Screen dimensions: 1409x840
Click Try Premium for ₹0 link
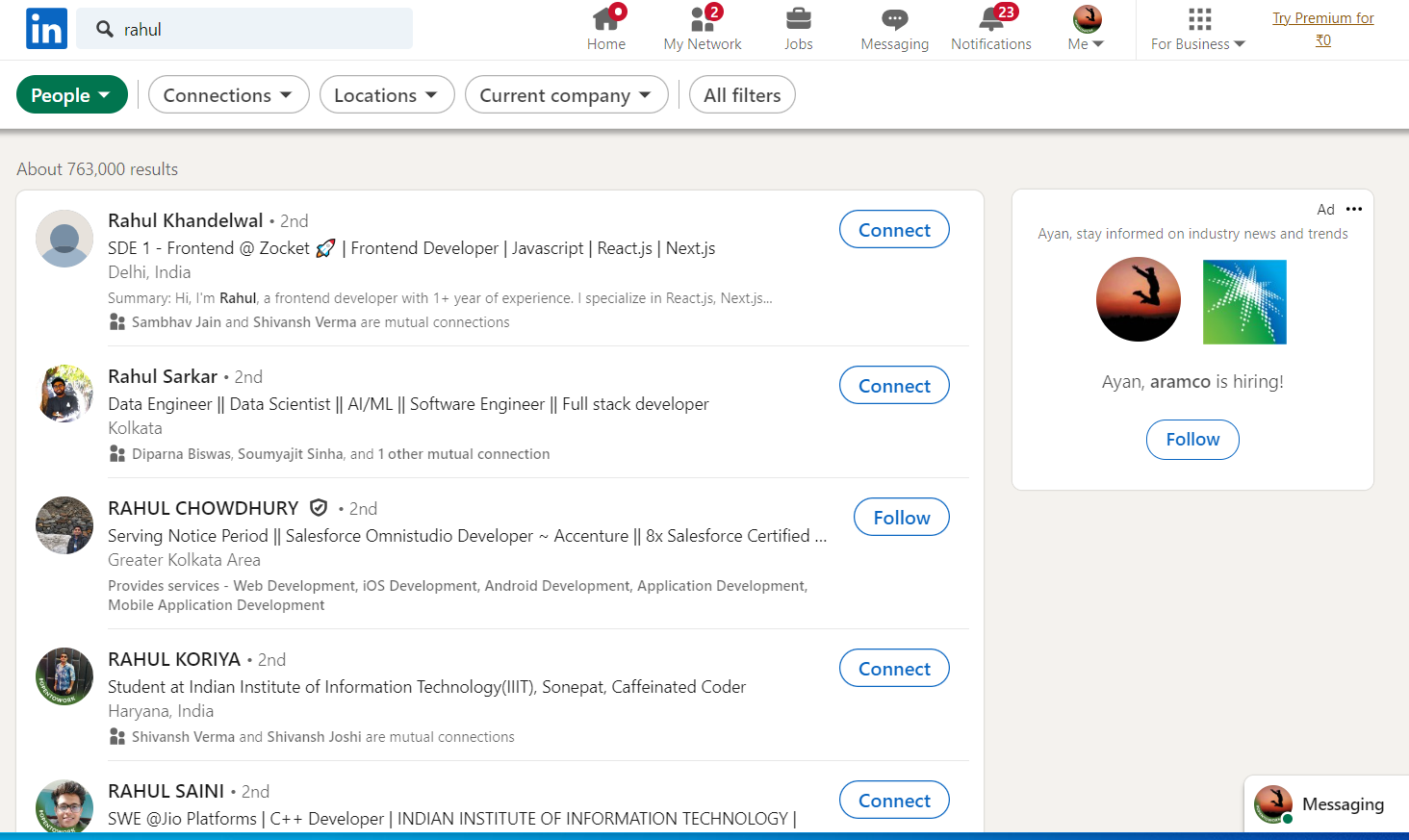point(1323,29)
